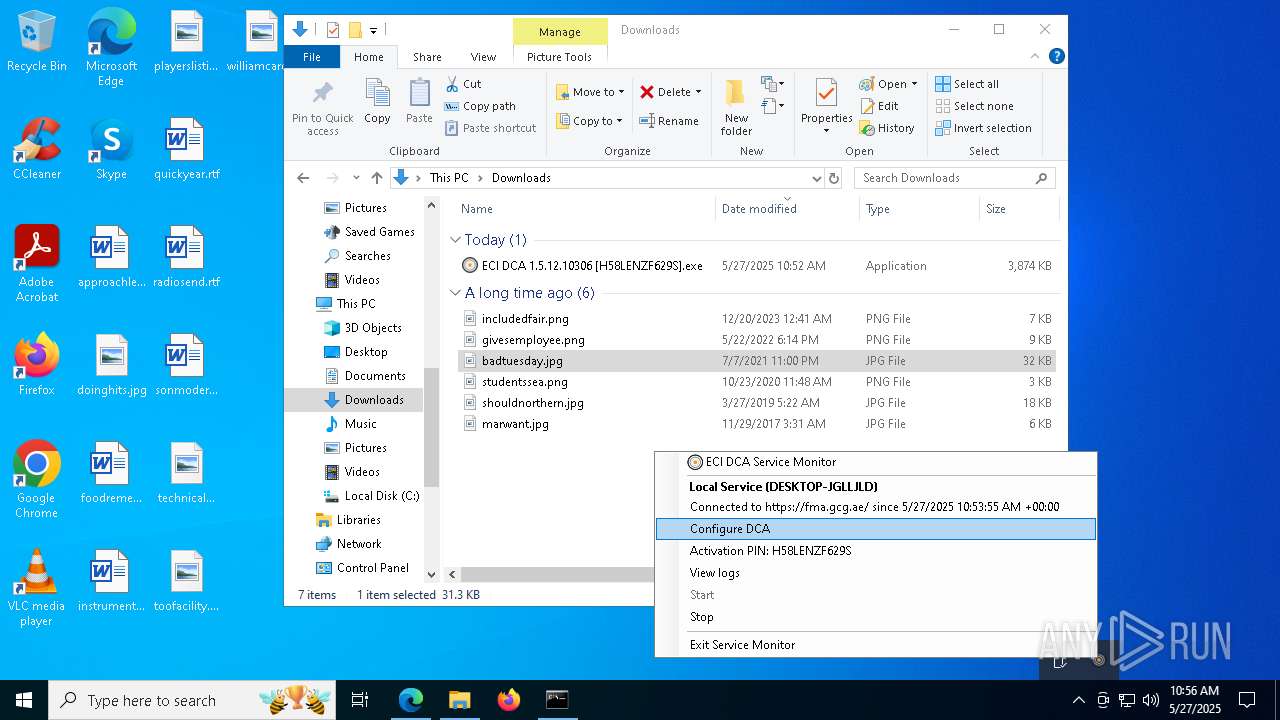Go back in Explorer navigation
The width and height of the screenshot is (1280, 720).
click(303, 178)
